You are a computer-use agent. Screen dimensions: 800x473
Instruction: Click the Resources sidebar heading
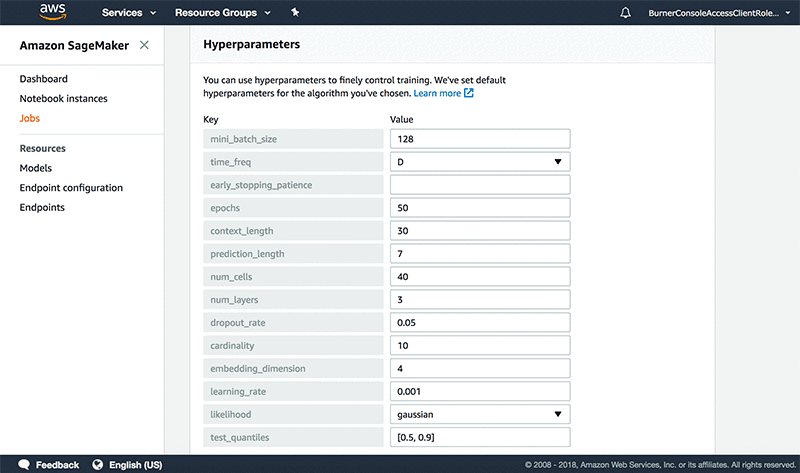pos(42,148)
